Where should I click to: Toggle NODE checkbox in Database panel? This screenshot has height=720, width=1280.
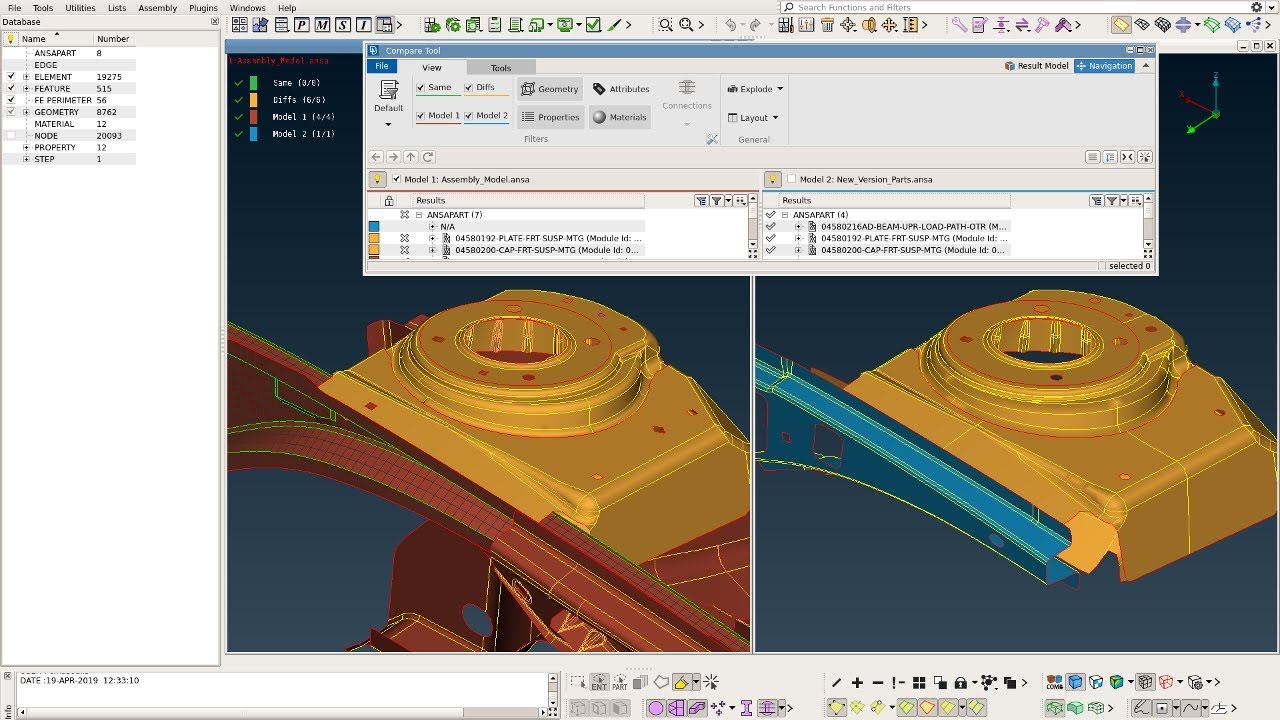coord(11,136)
